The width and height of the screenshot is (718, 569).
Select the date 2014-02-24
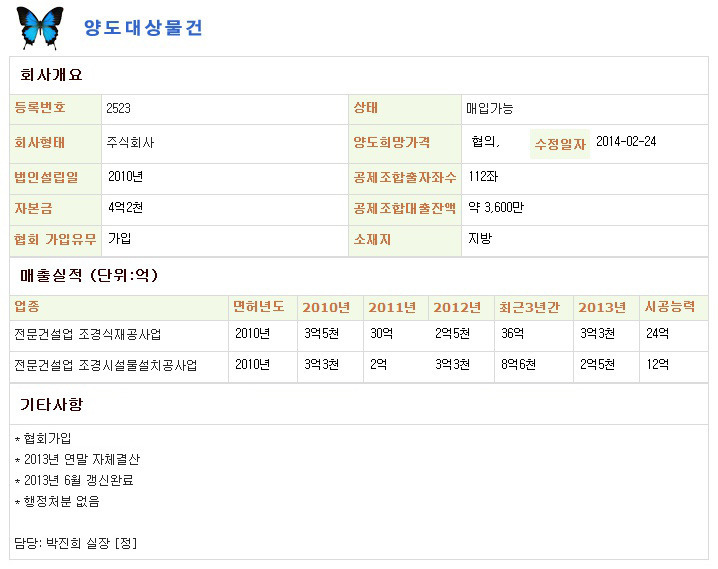tap(626, 141)
